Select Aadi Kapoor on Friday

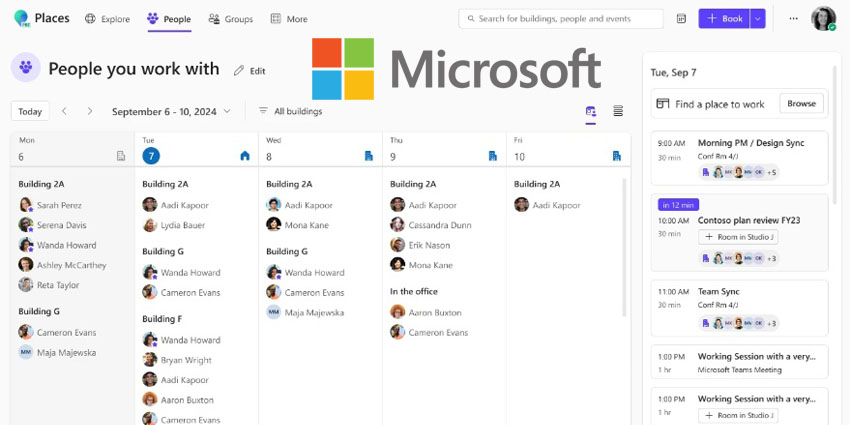click(x=548, y=205)
